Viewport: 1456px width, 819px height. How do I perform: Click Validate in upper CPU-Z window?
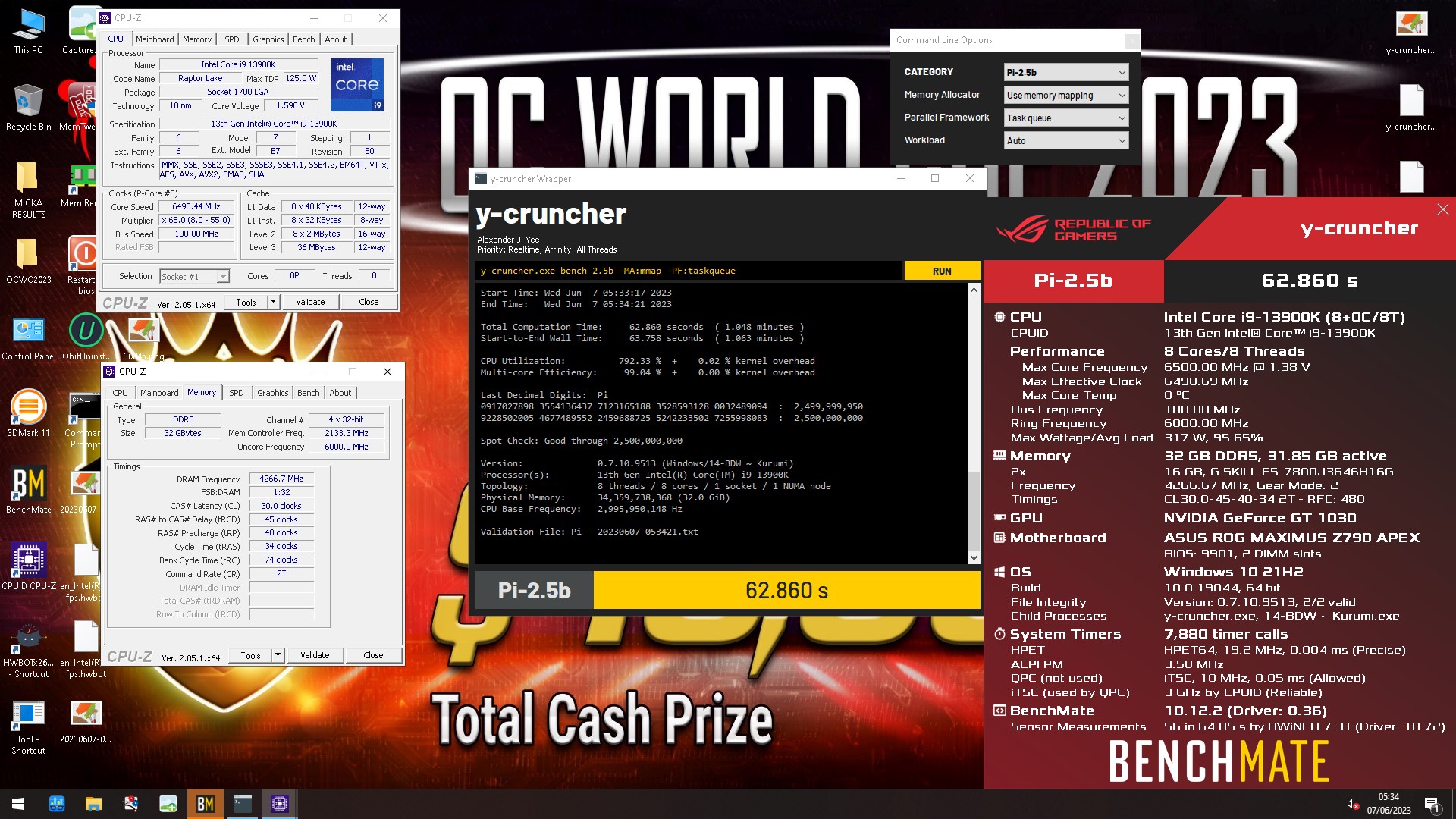pos(310,302)
